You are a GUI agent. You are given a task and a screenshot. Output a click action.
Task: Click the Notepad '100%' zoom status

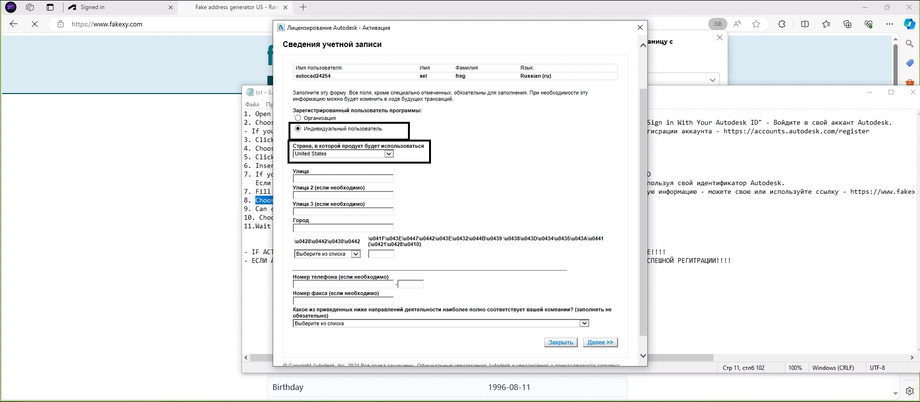795,368
